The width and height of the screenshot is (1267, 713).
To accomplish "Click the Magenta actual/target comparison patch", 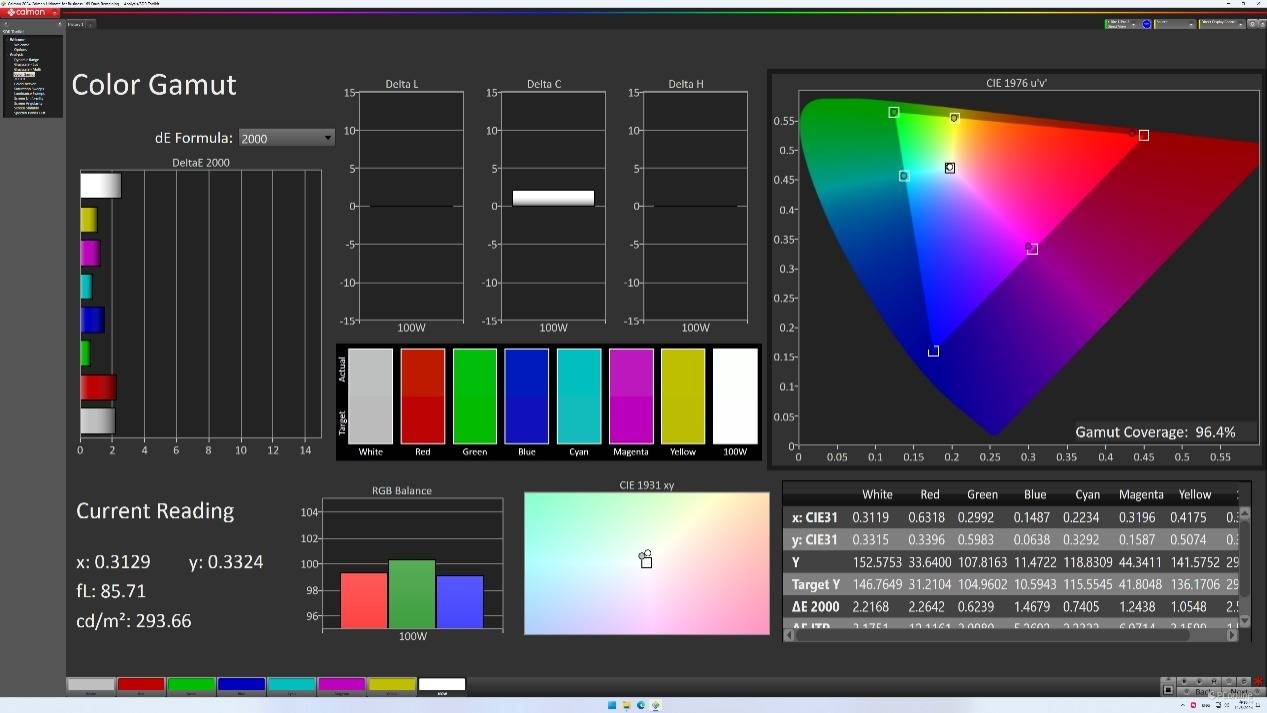I will pos(631,396).
